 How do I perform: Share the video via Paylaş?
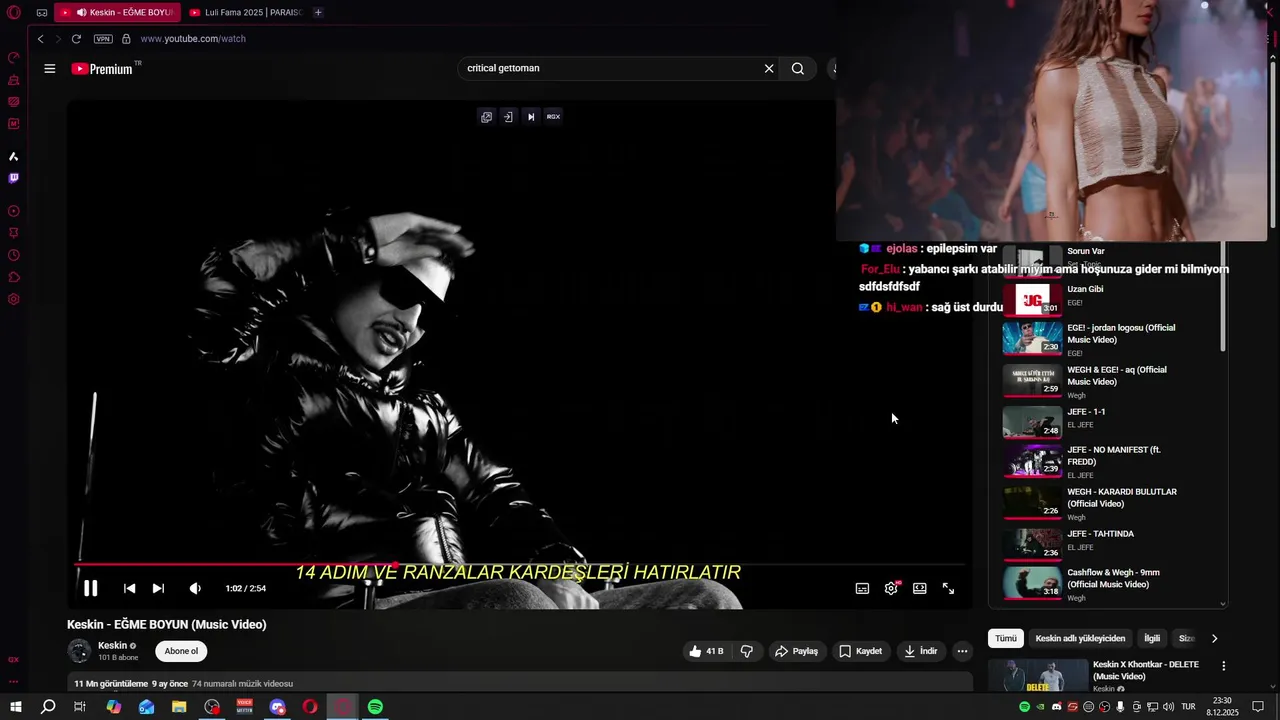[x=796, y=651]
